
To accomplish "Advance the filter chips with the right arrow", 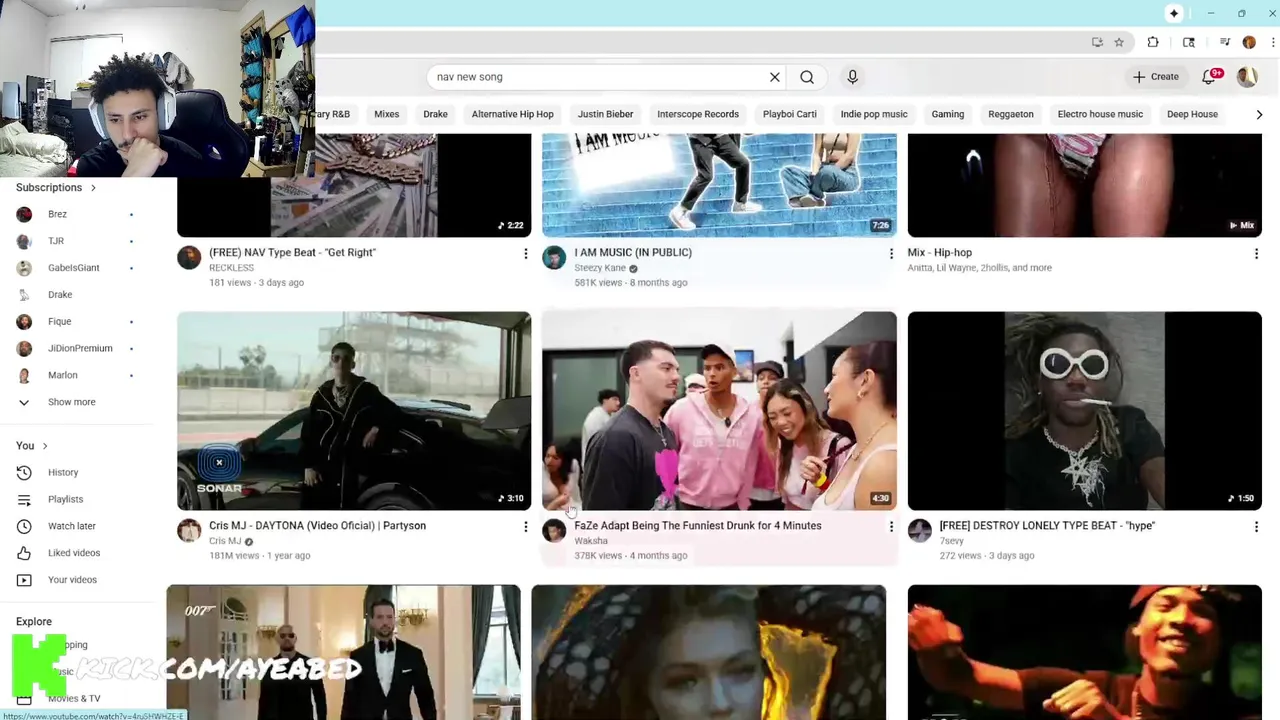I will (x=1259, y=114).
